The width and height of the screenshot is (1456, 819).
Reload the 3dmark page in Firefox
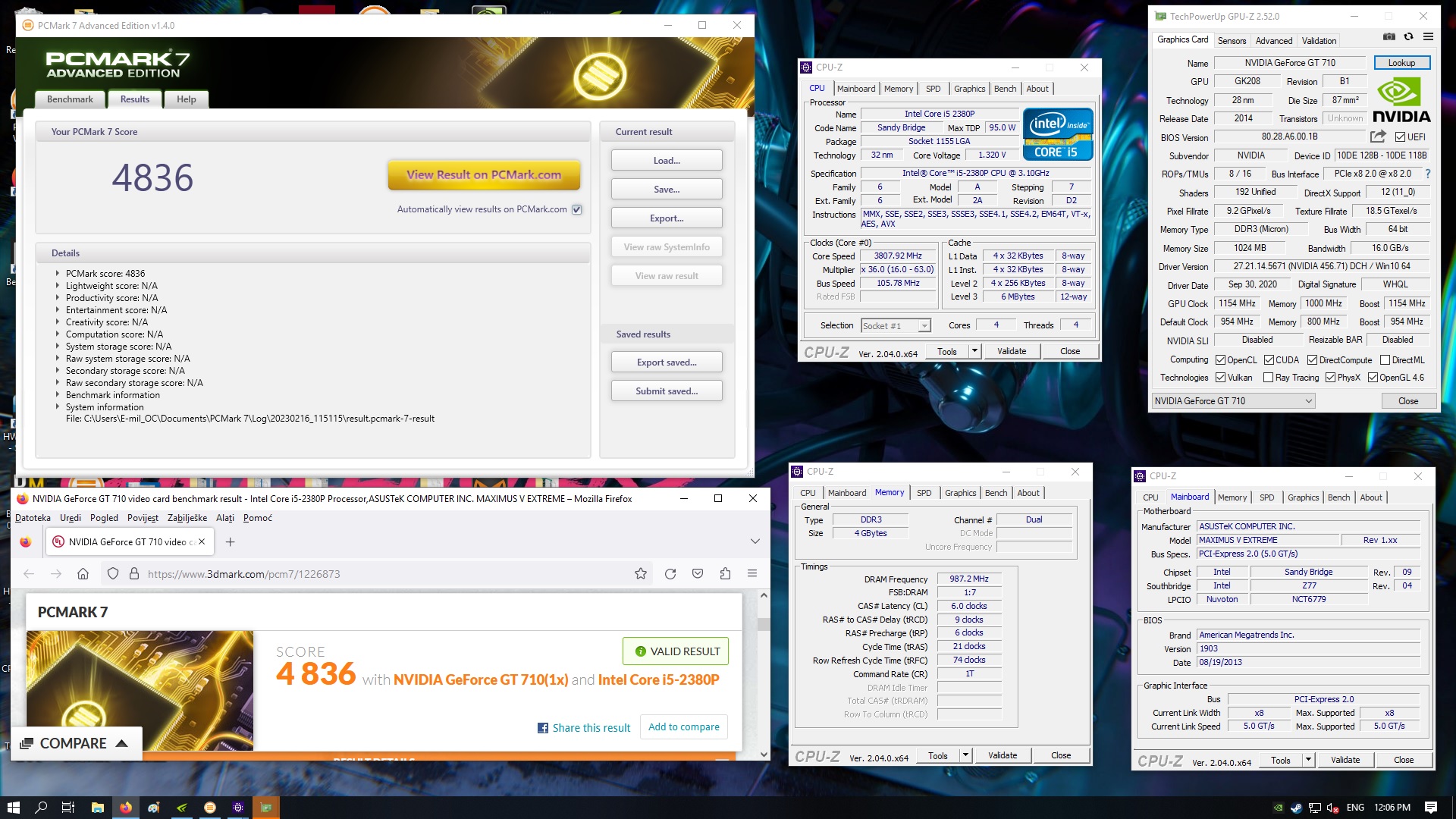point(670,574)
